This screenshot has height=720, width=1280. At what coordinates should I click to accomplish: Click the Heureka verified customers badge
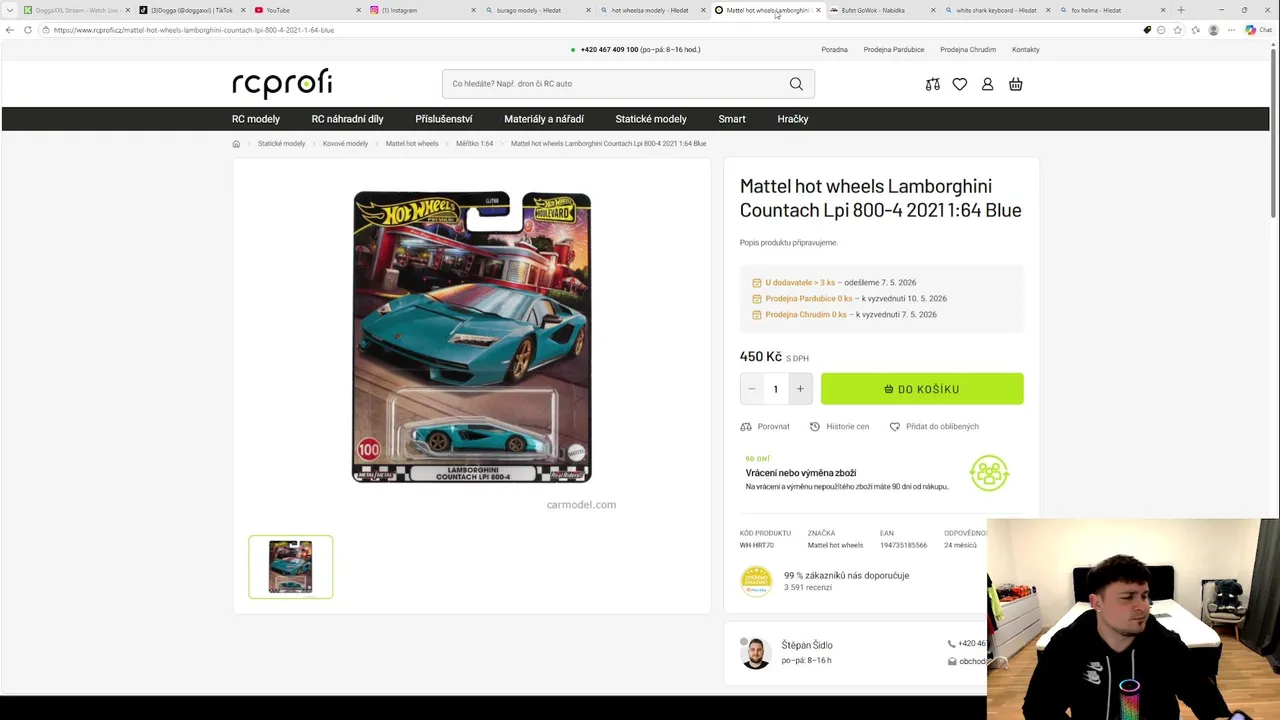[x=756, y=581]
